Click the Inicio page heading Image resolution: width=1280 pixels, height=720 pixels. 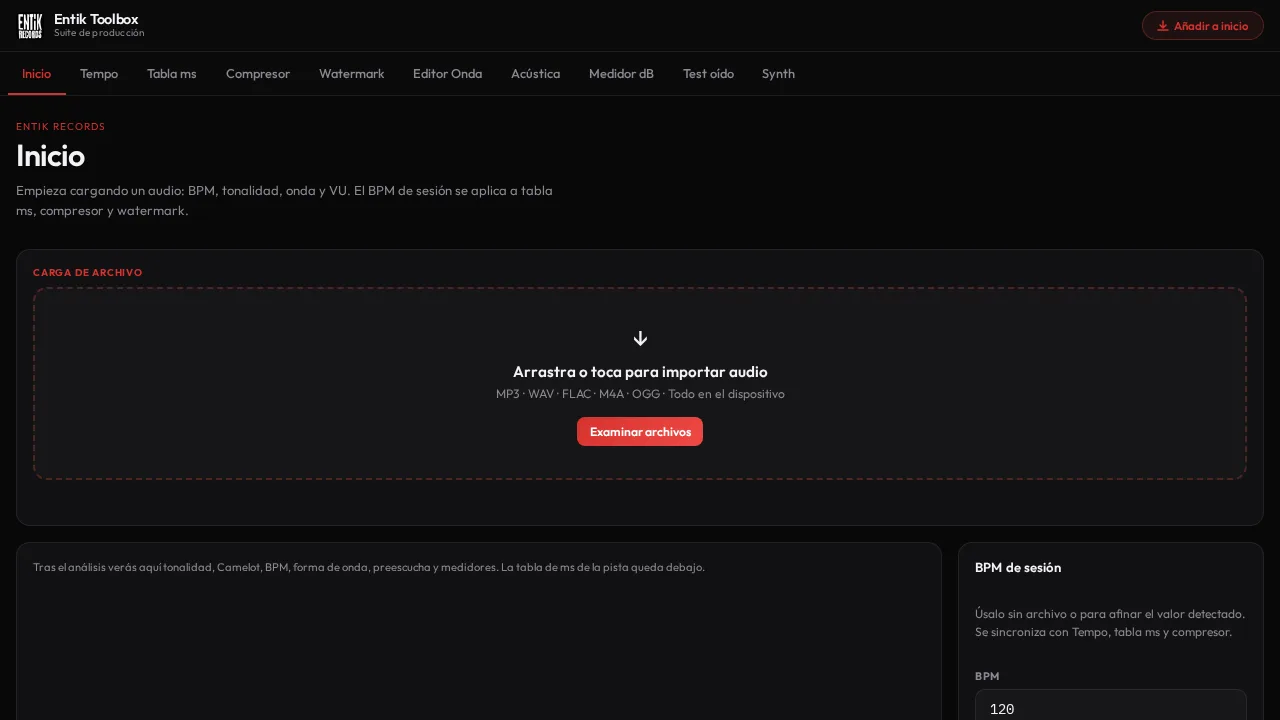(x=51, y=156)
